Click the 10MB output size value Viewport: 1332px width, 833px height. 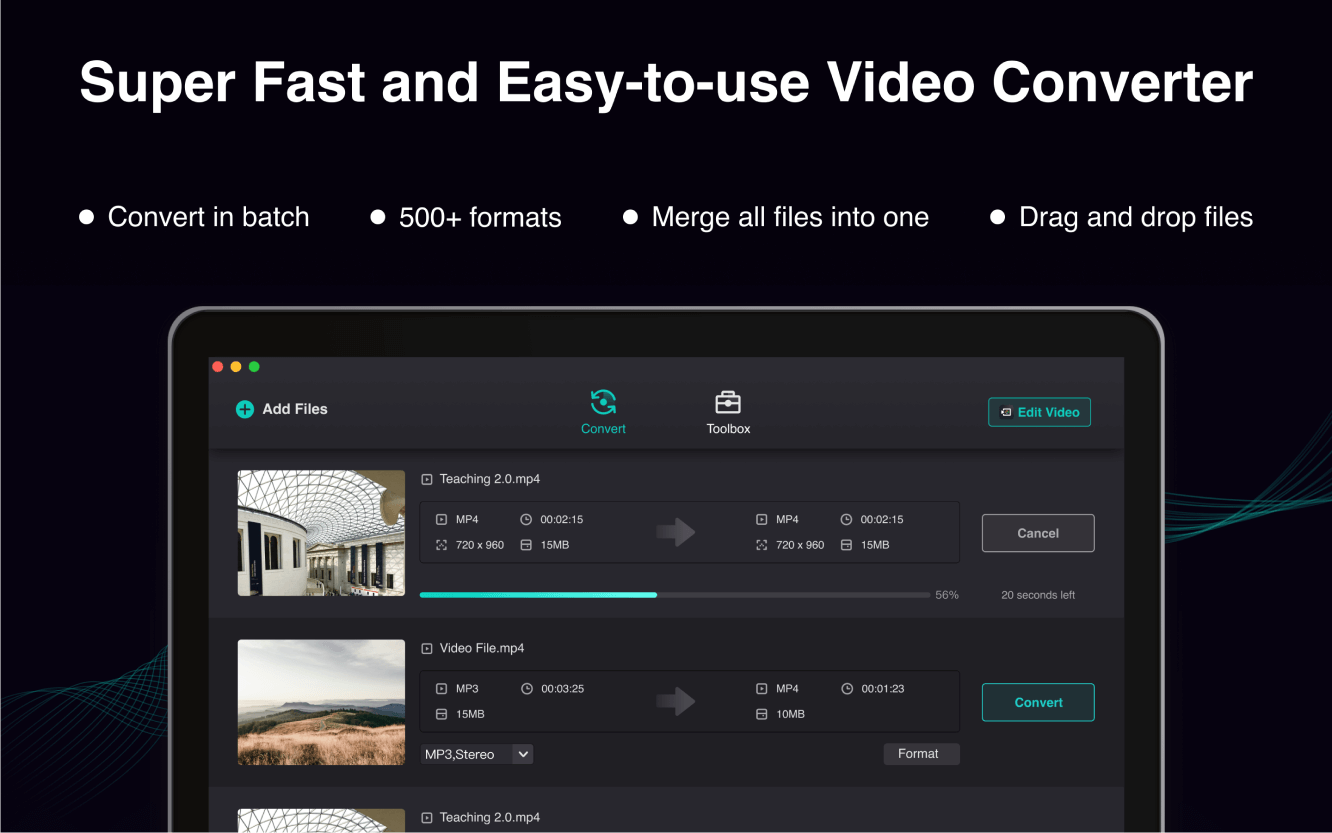point(790,714)
